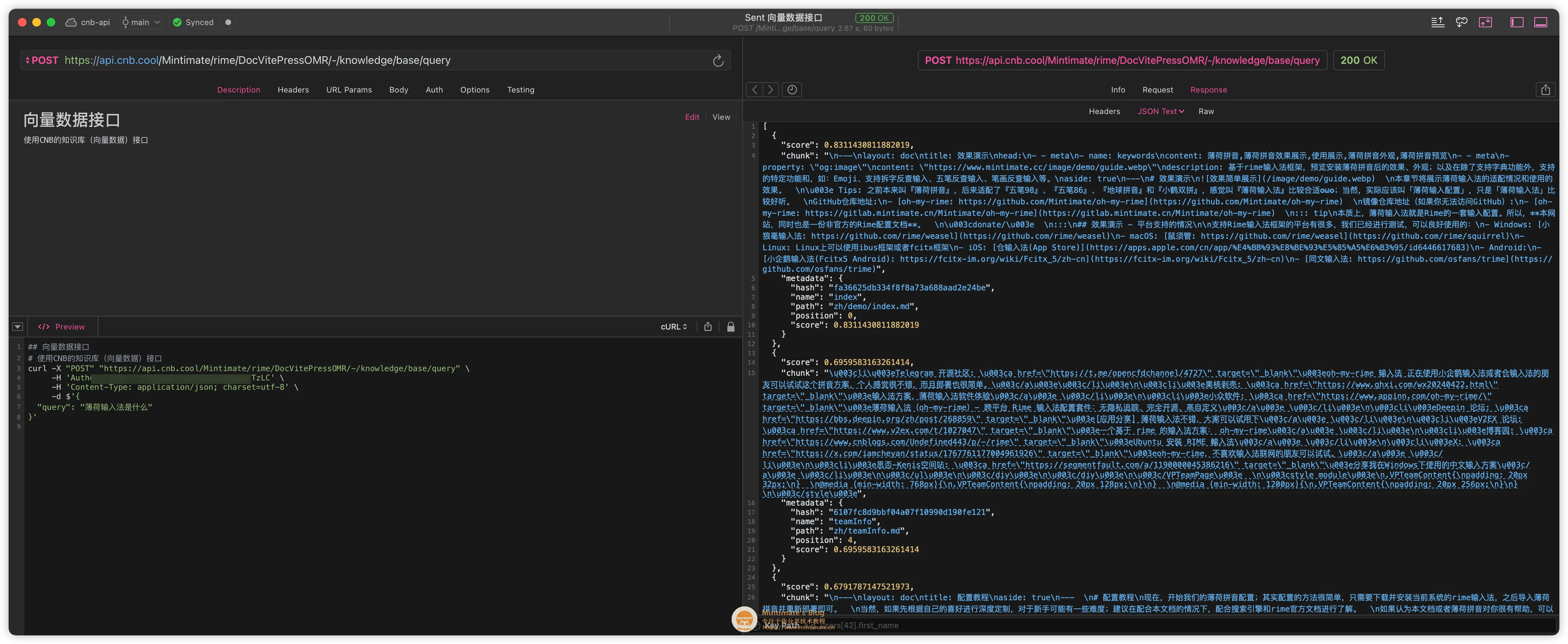Image resolution: width=1568 pixels, height=644 pixels.
Task: Click the score 0.6959583163261414 on line 14
Action: [867, 363]
